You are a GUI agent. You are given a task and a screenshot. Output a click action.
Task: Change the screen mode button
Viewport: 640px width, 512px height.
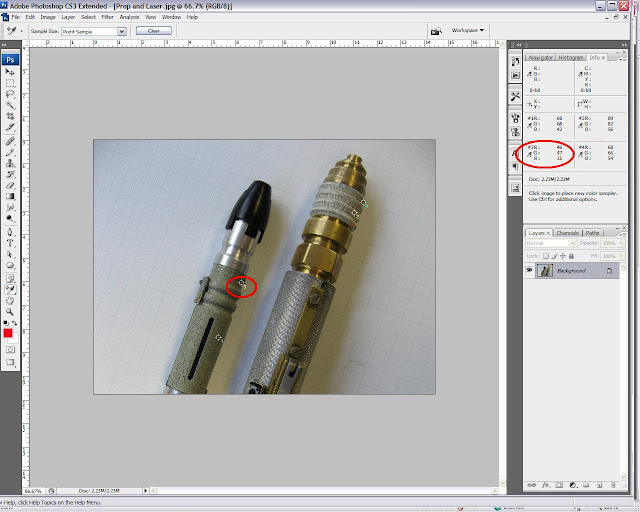pos(10,363)
